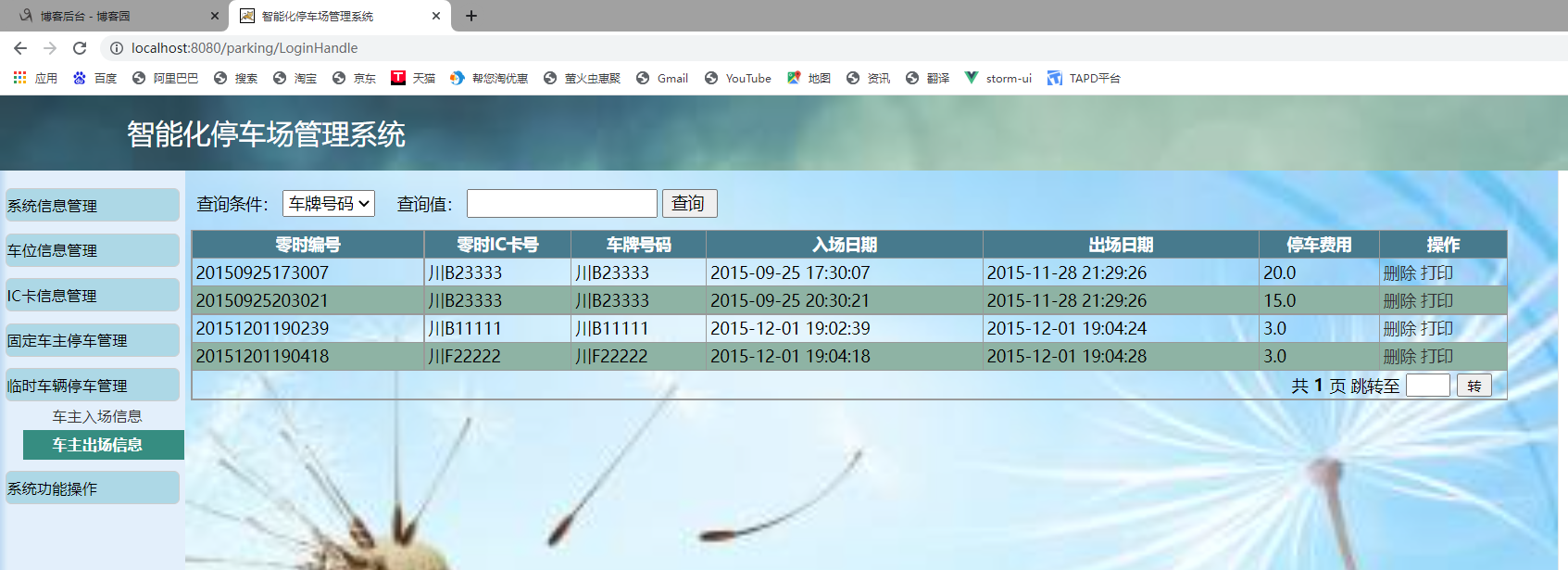Delete record 20150925173007
This screenshot has width=1568, height=570.
(1399, 272)
